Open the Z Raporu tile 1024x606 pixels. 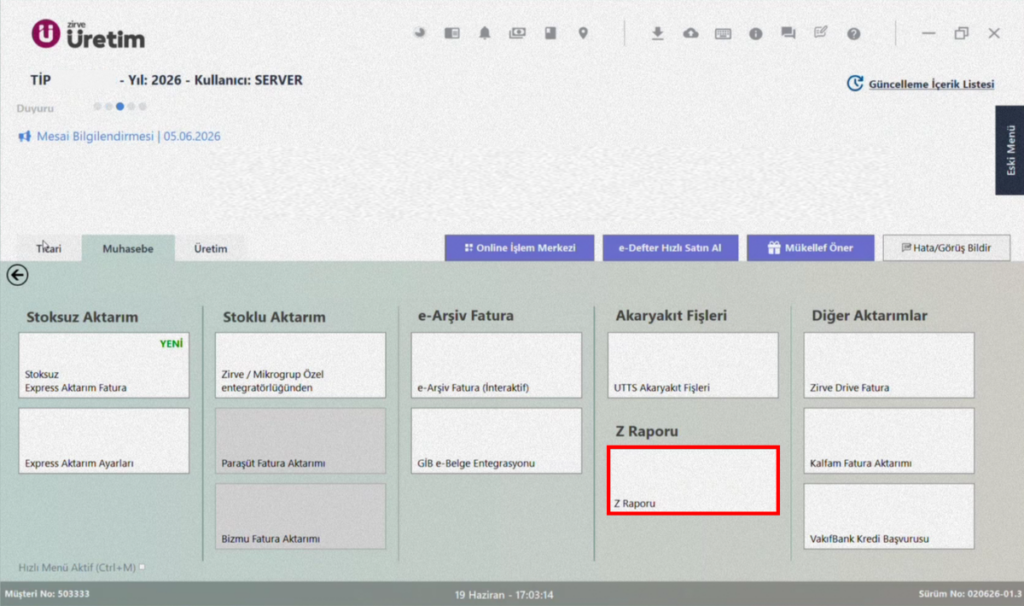point(693,481)
